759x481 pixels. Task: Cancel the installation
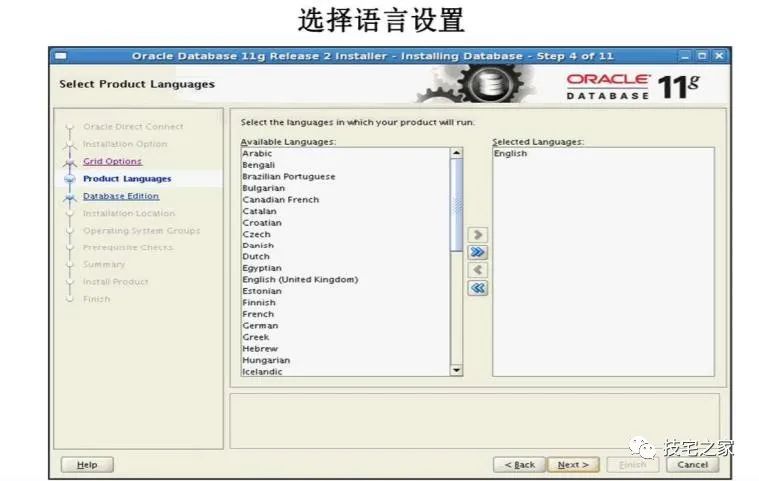[x=692, y=465]
